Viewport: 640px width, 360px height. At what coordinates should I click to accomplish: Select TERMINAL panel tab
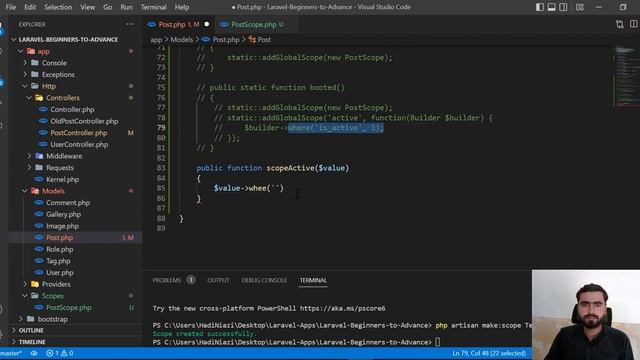313,280
